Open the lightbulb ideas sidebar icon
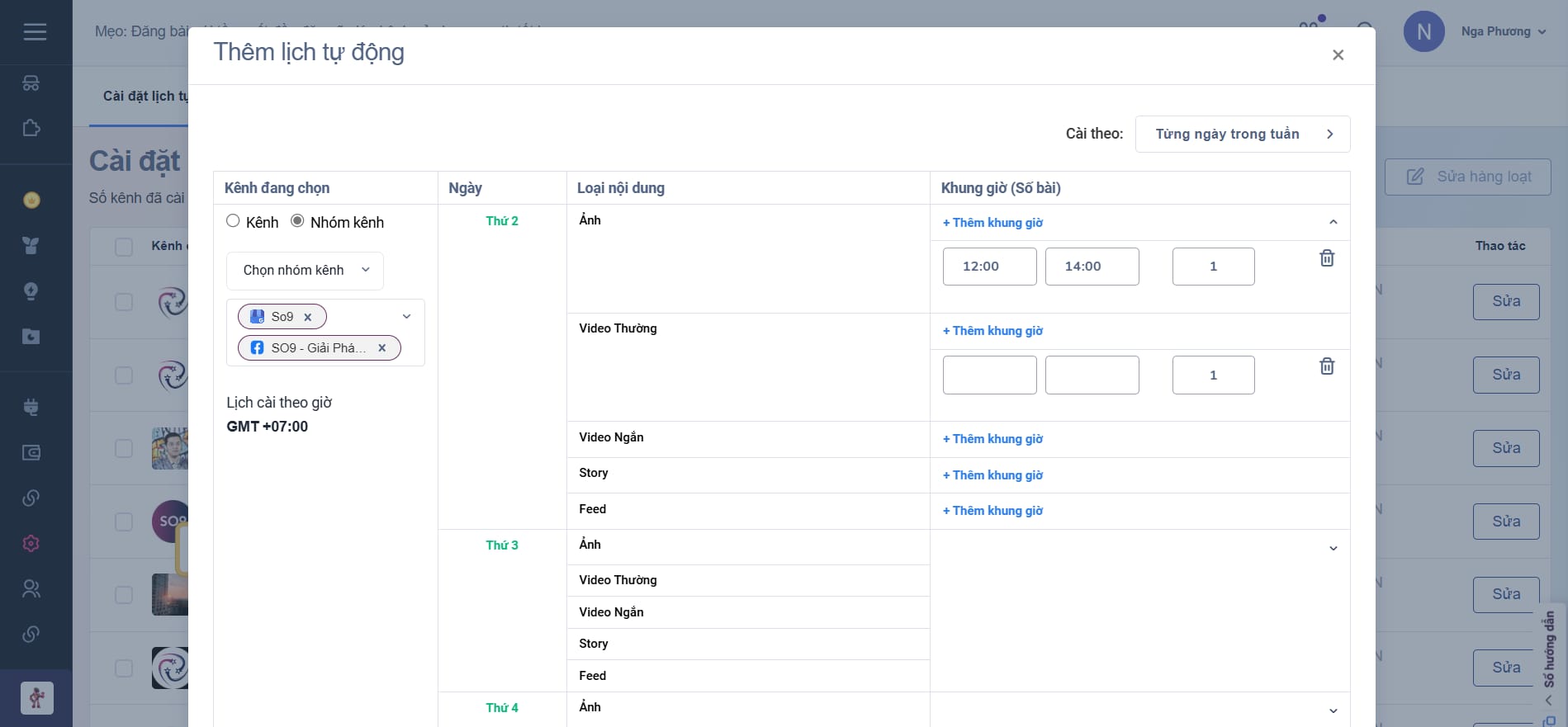Image resolution: width=1568 pixels, height=727 pixels. (x=31, y=290)
